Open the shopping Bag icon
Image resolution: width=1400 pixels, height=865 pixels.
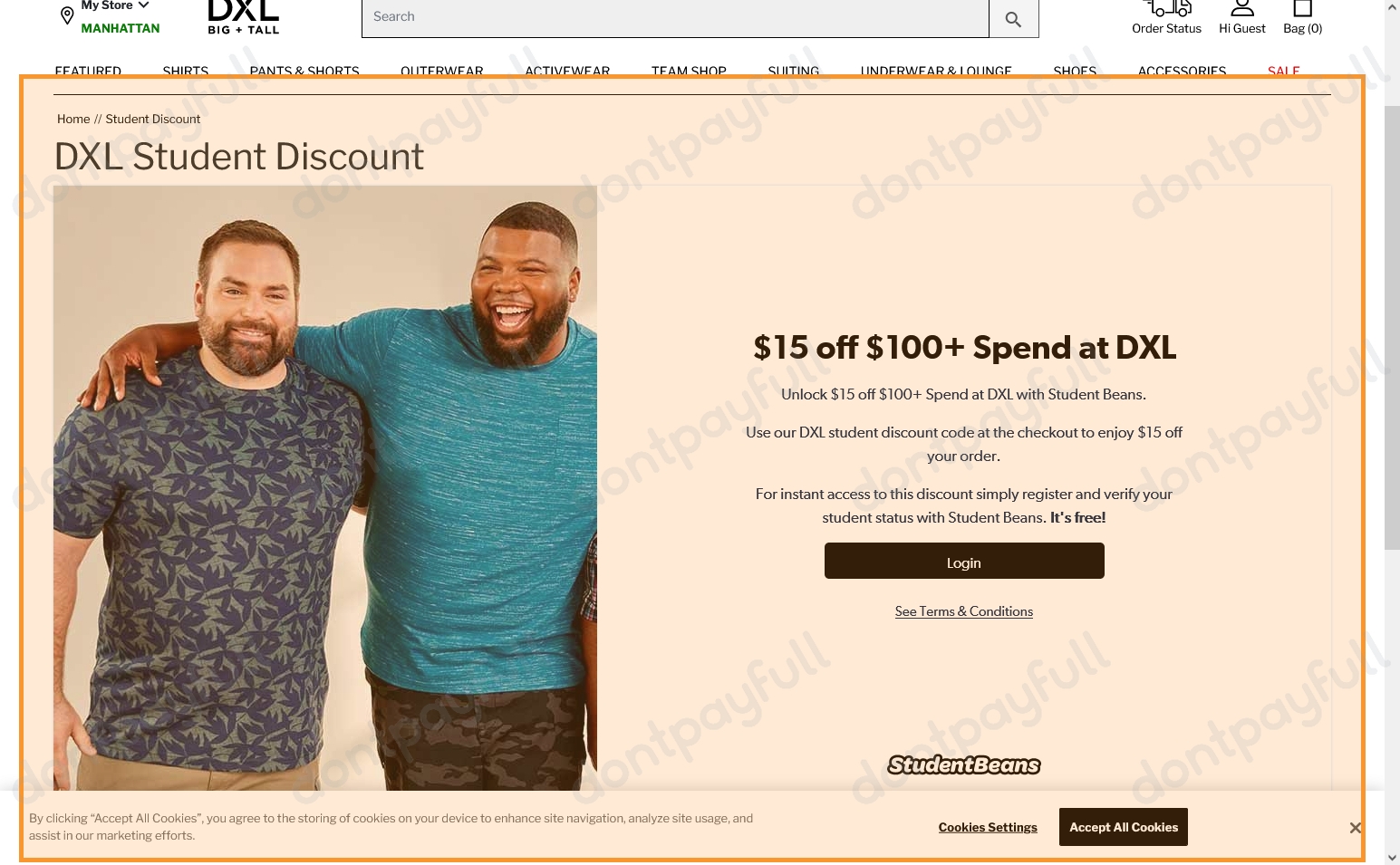pos(1302,8)
